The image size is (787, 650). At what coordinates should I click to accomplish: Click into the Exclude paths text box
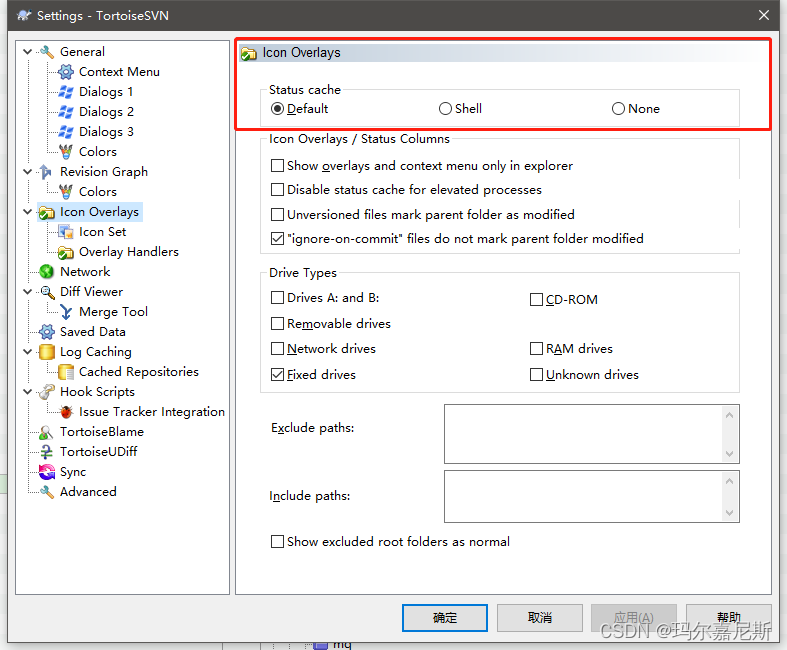click(582, 434)
